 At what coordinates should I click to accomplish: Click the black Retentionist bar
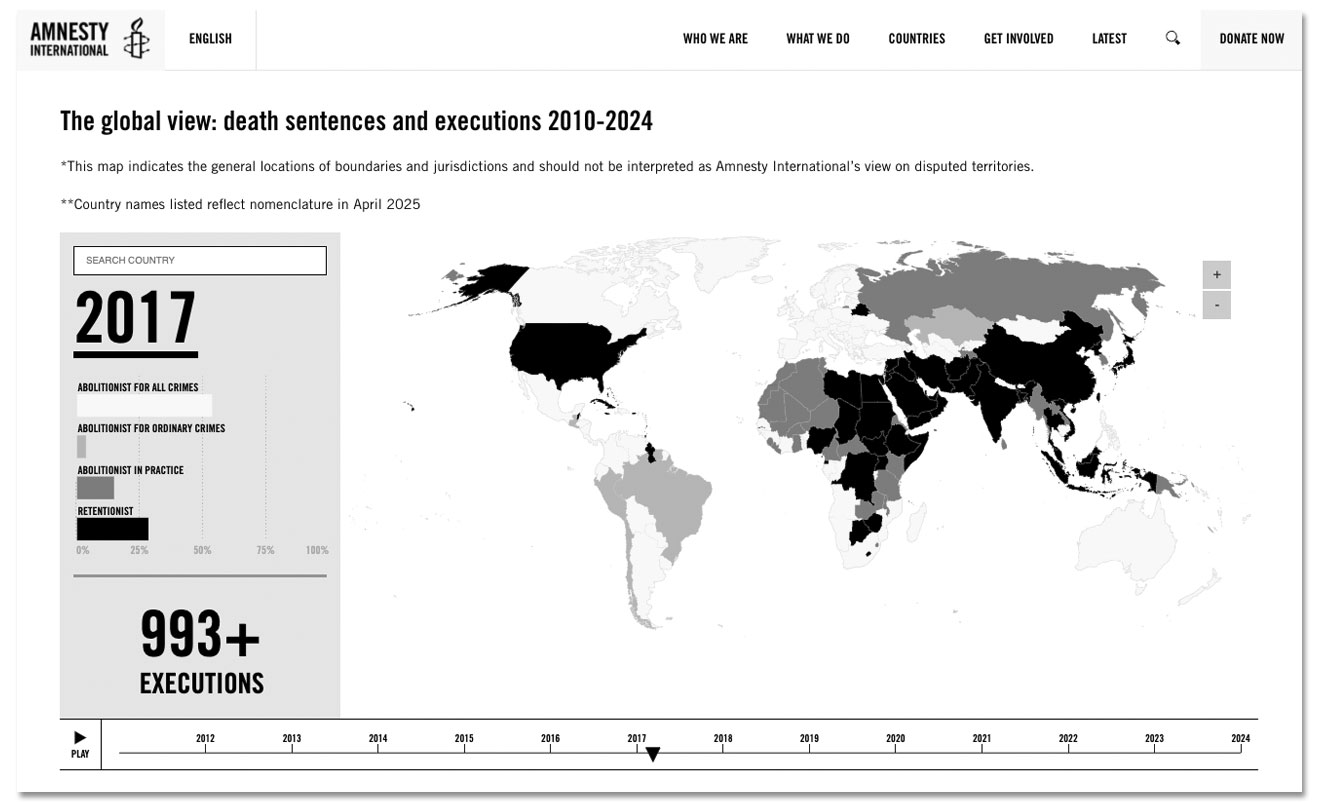click(x=112, y=529)
